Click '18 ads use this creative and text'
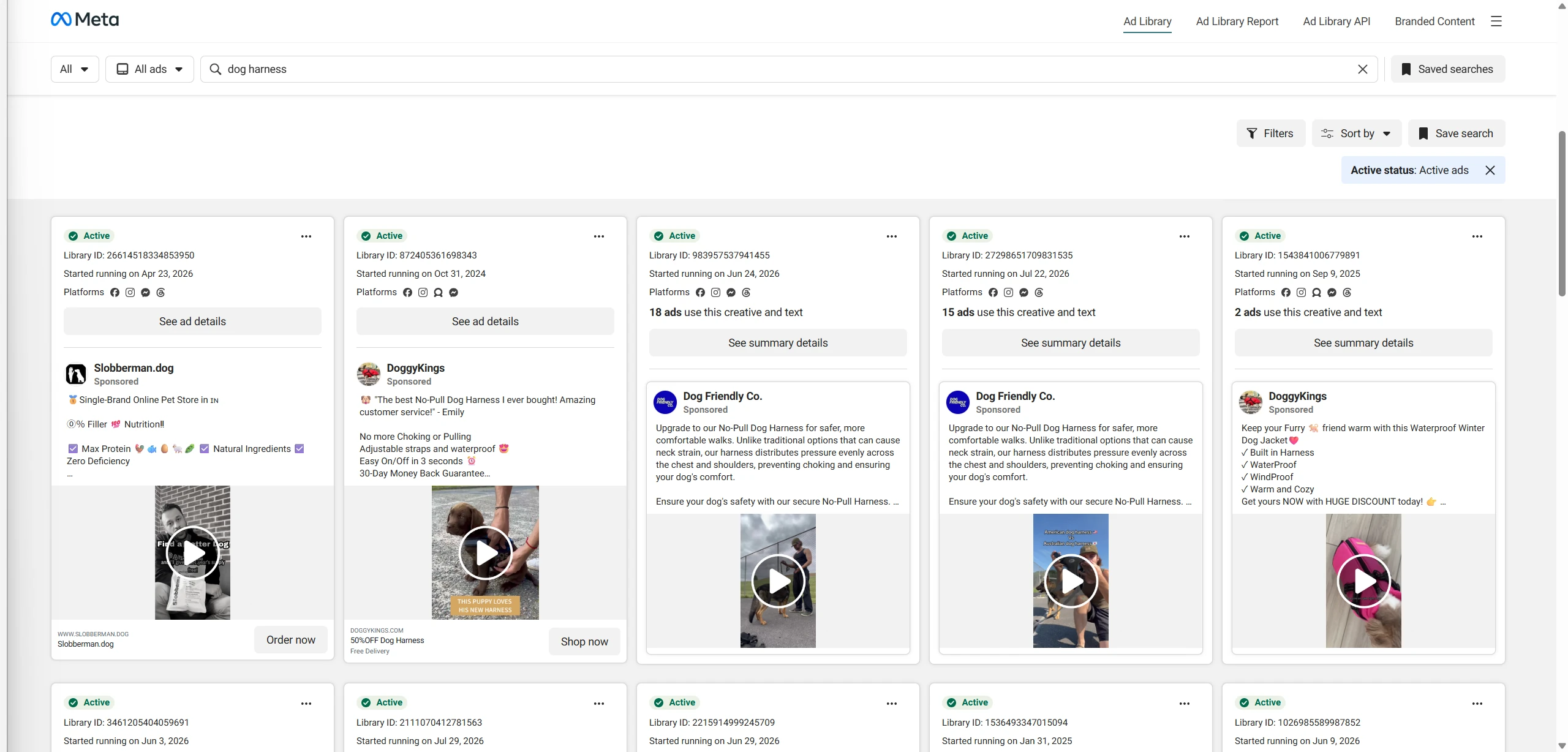This screenshot has height=752, width=1568. point(726,312)
